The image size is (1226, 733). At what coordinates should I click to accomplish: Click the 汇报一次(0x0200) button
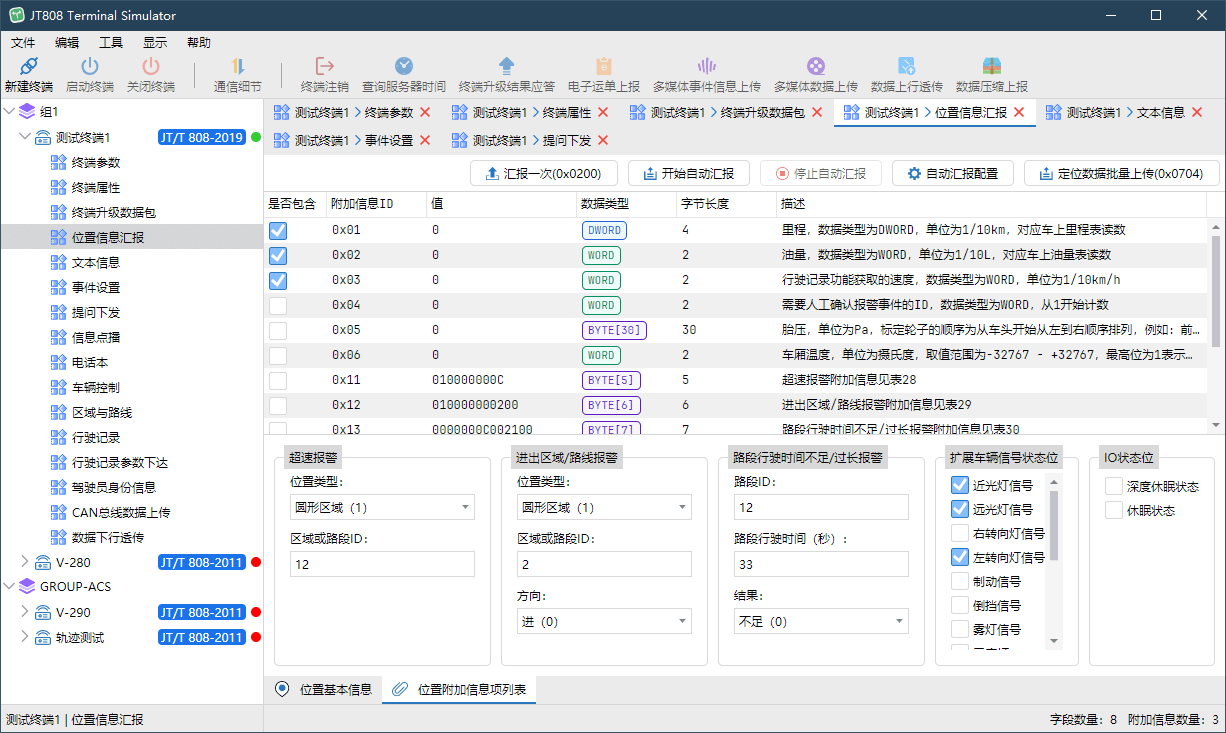point(543,173)
